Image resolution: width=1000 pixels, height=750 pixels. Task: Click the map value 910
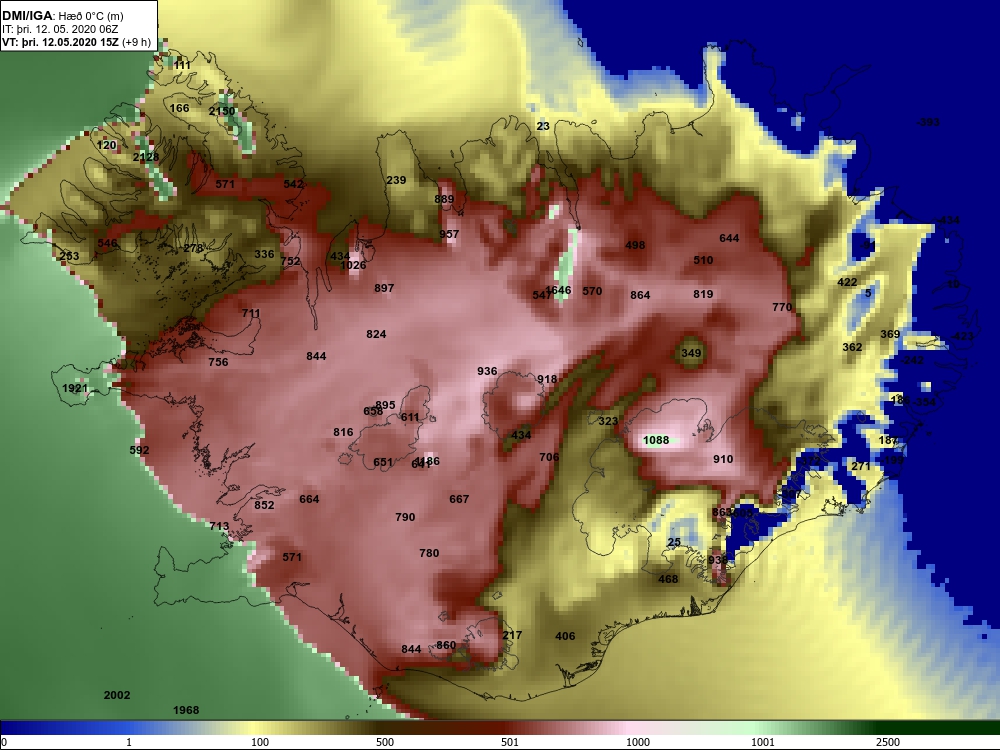click(x=723, y=459)
